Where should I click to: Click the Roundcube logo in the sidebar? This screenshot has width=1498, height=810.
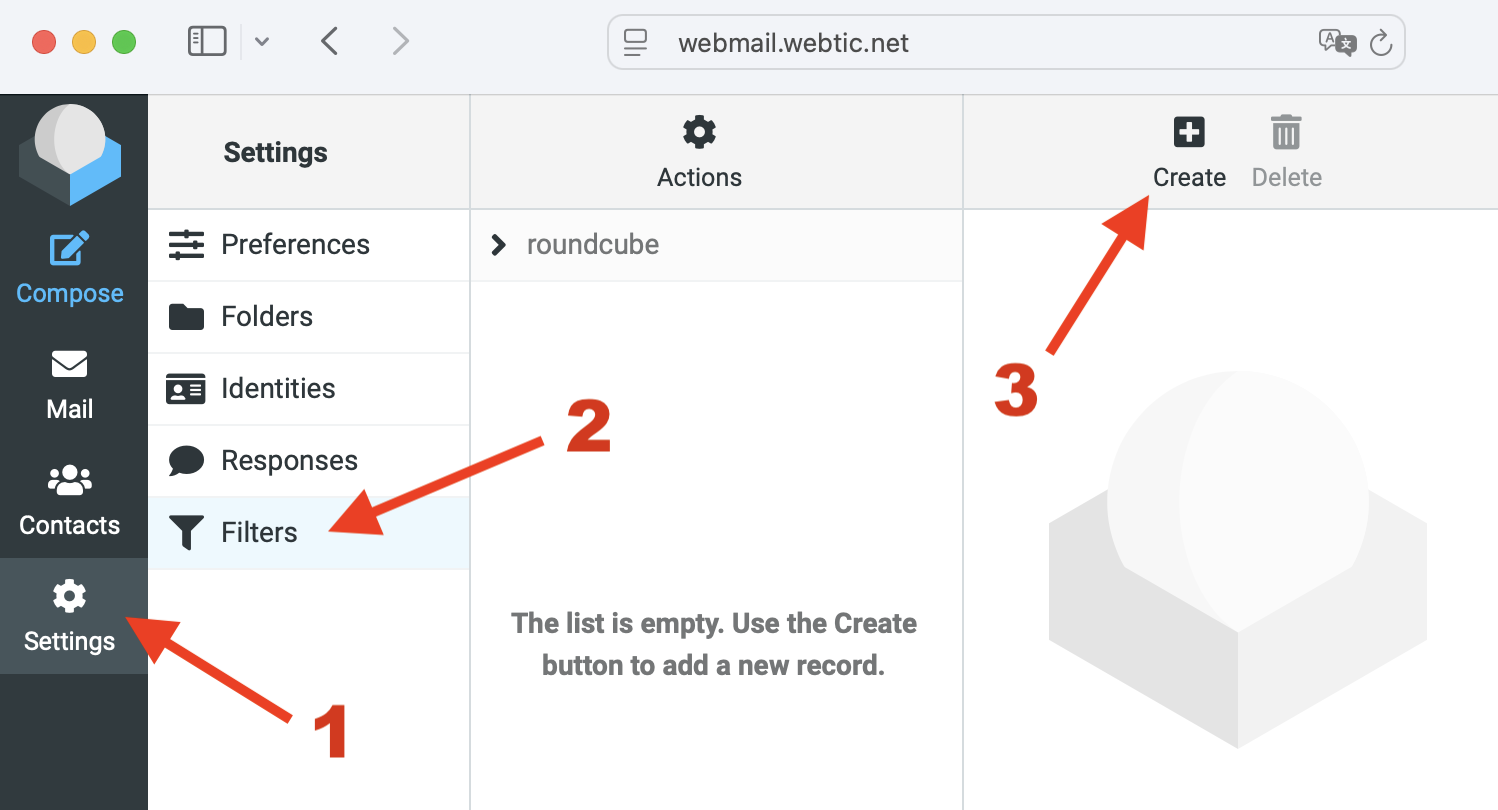coord(70,155)
